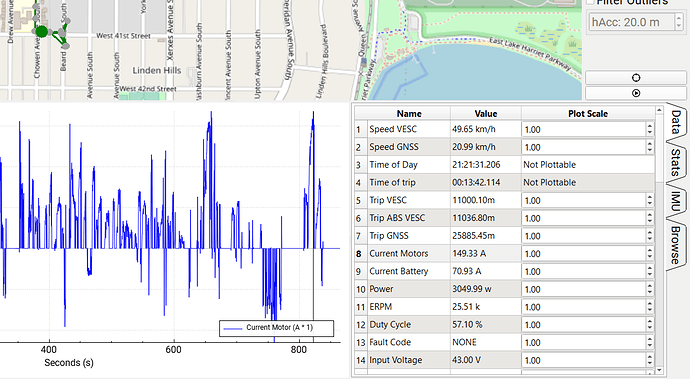Screen dimensions: 690x379
Task: Click the table scrollbar down arrow
Action: pos(659,371)
